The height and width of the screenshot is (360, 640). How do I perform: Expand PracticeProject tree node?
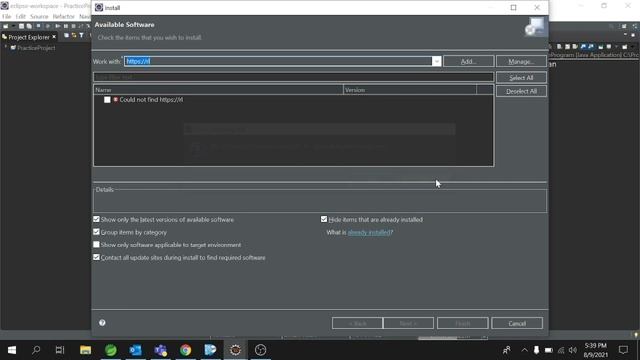6,47
